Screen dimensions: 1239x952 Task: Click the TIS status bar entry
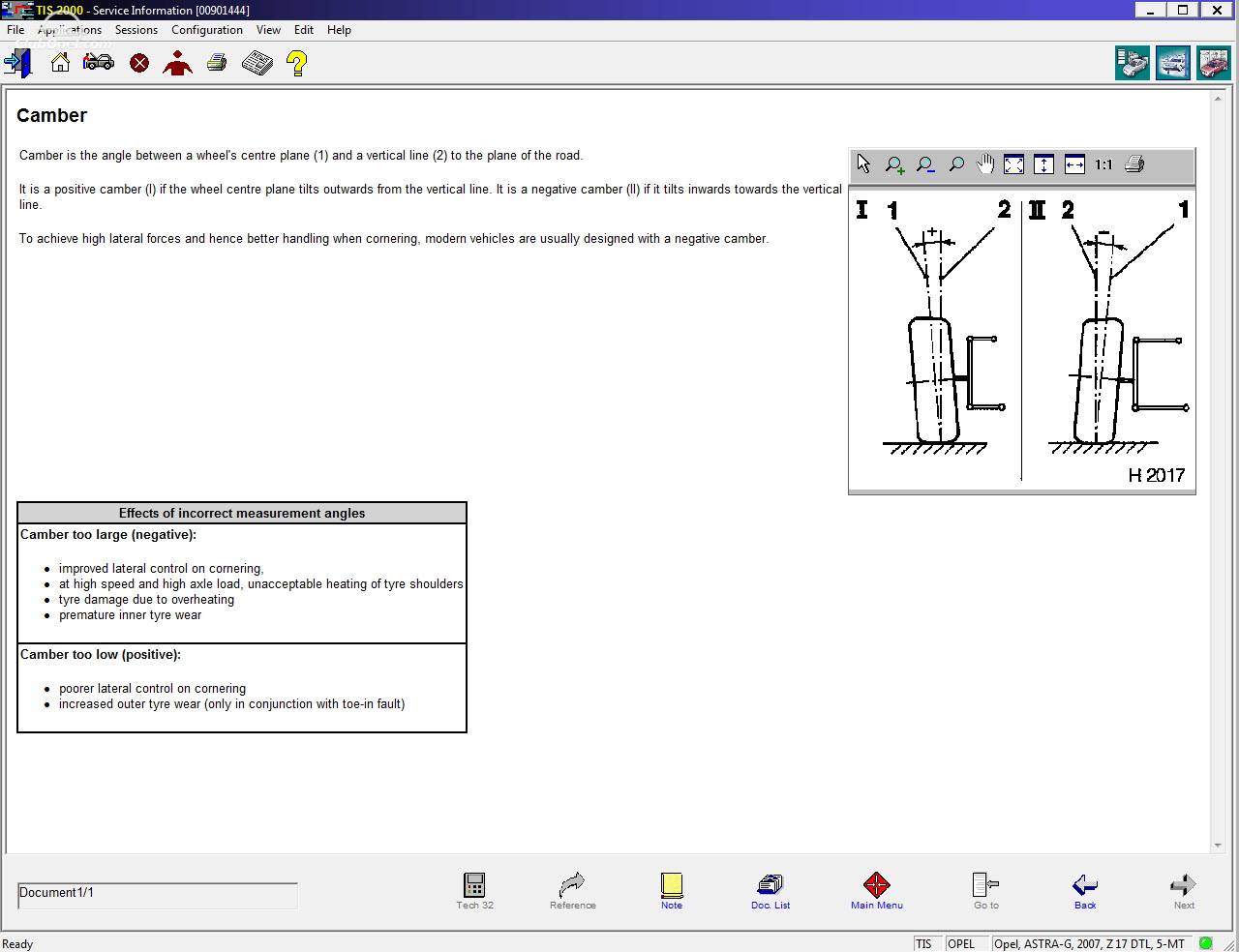(927, 943)
